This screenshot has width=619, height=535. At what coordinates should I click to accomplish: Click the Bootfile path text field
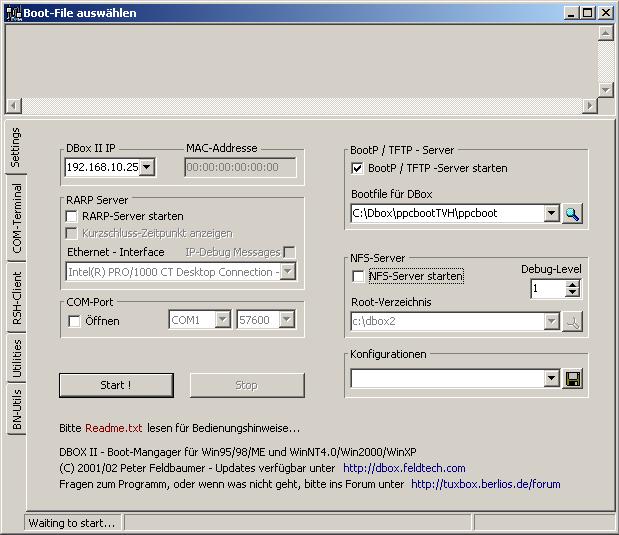click(x=447, y=213)
